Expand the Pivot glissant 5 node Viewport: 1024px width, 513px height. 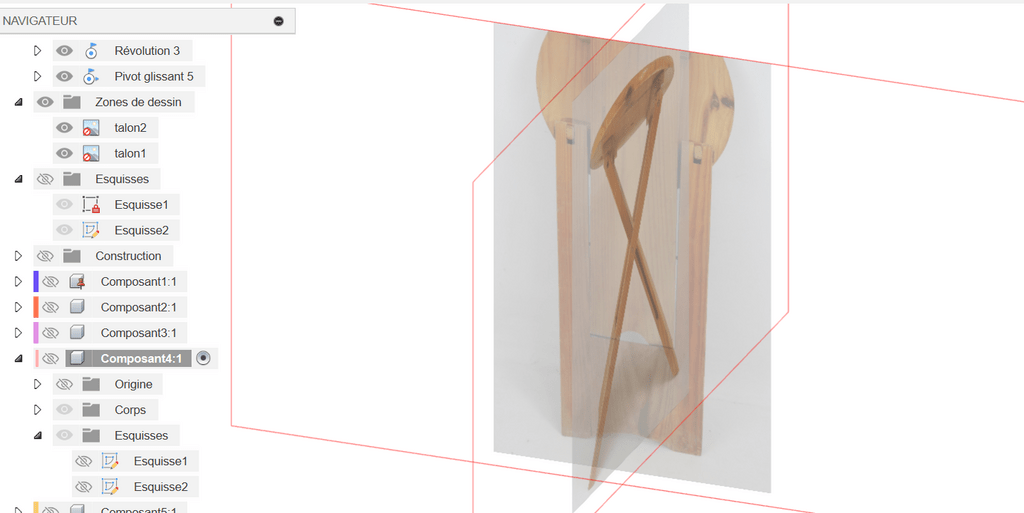[37, 76]
